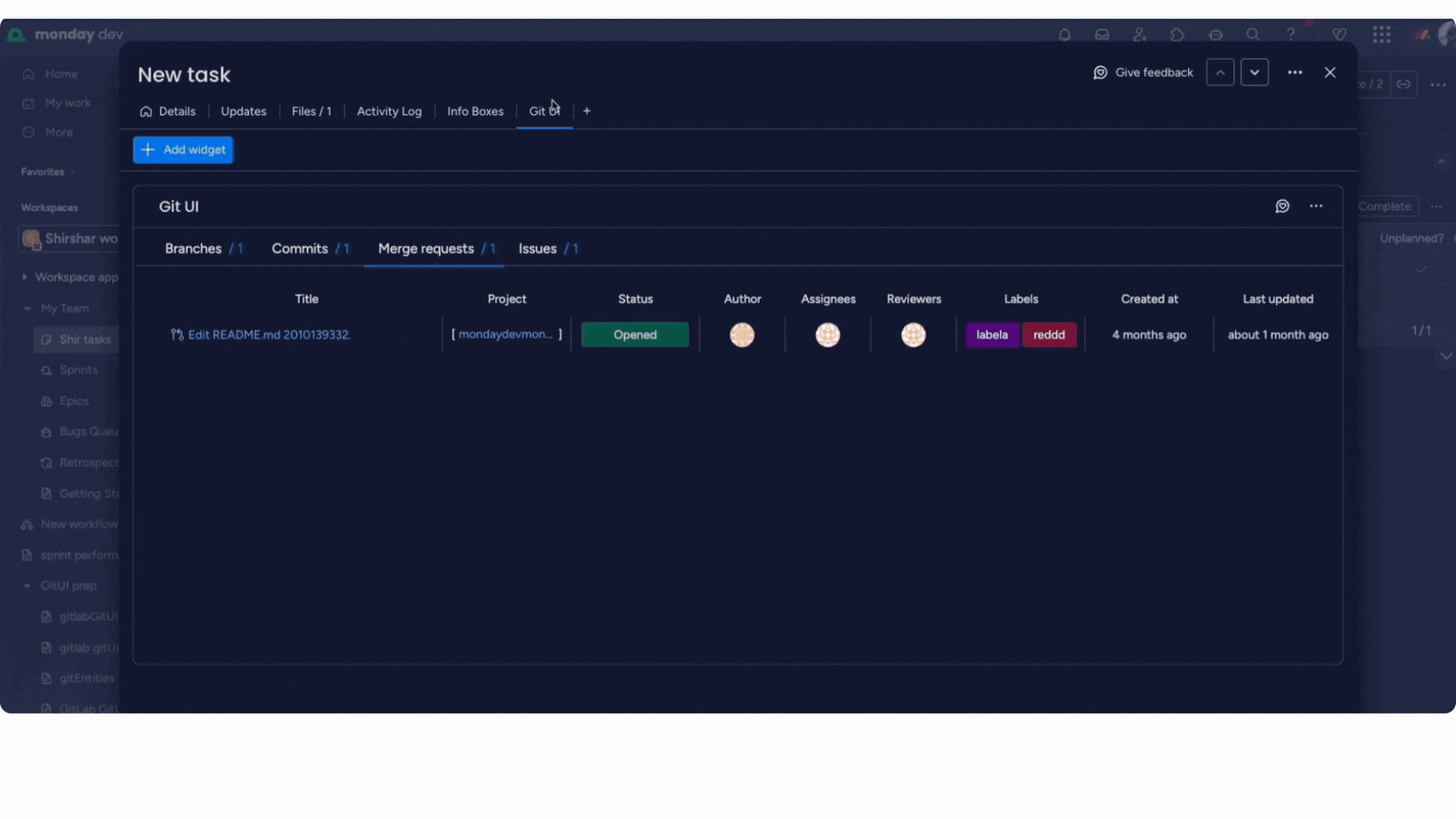
Task: Open the gitEntities board
Action: (78, 679)
